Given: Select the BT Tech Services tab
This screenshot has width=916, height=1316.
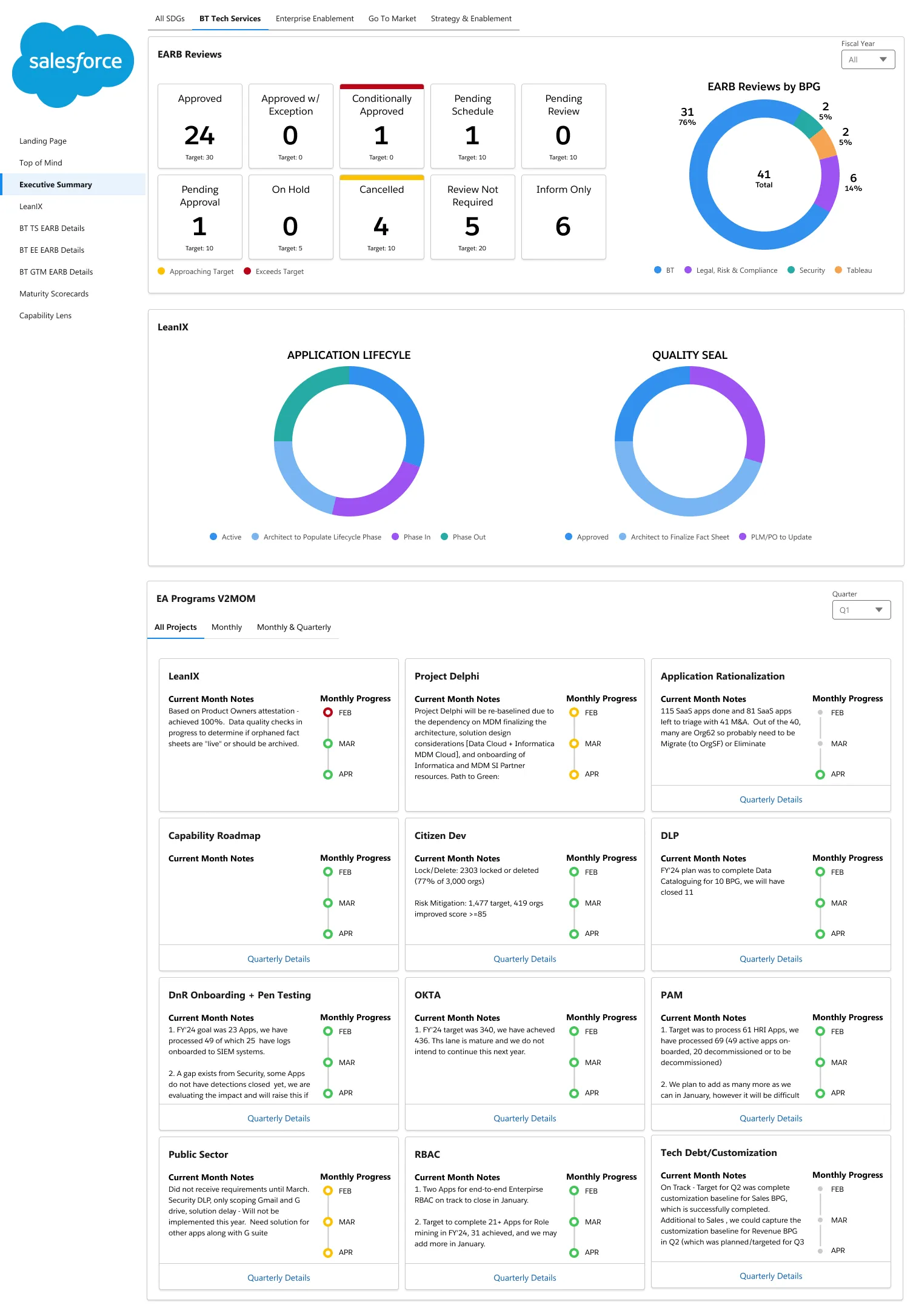Looking at the screenshot, I should coord(230,19).
